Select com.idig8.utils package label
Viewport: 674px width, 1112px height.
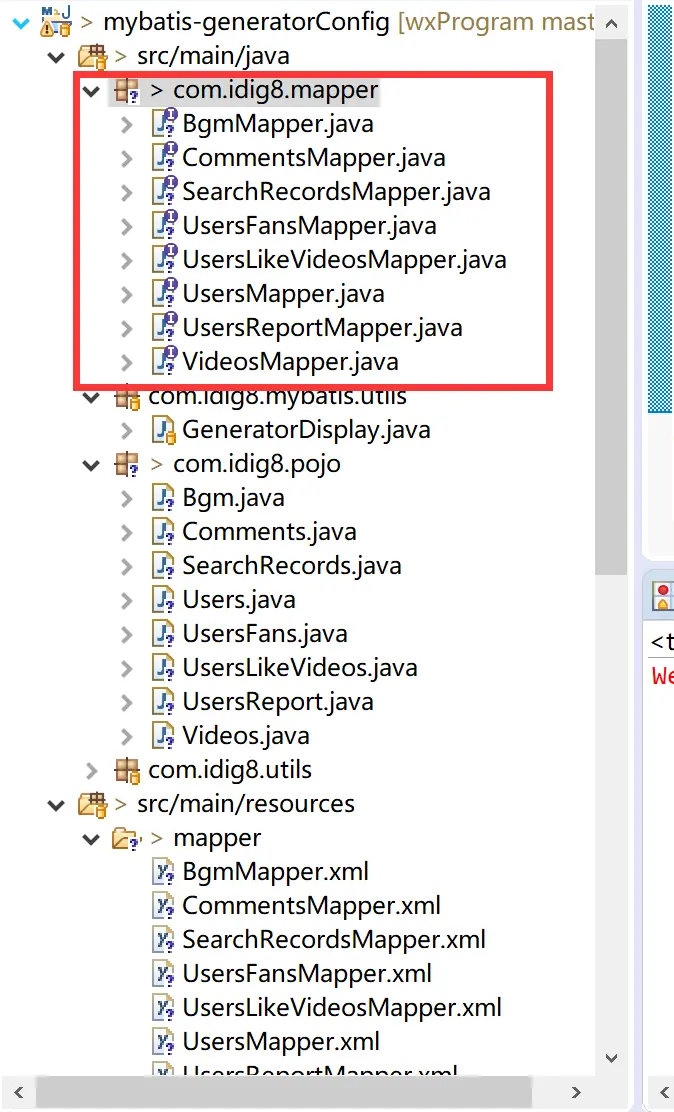coord(230,770)
